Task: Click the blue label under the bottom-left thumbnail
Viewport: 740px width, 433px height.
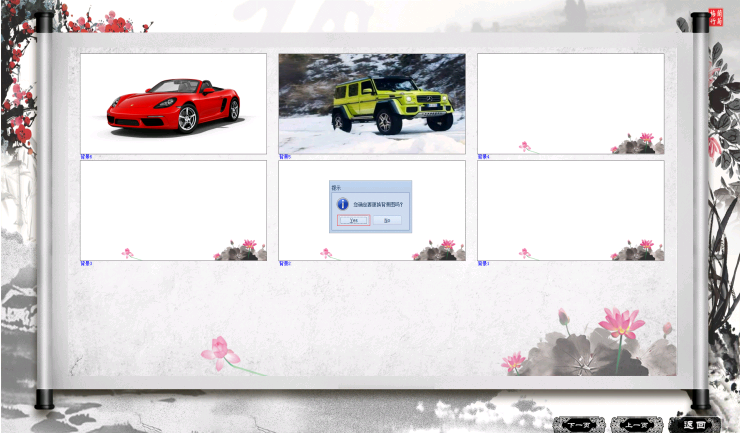Action: [86, 264]
